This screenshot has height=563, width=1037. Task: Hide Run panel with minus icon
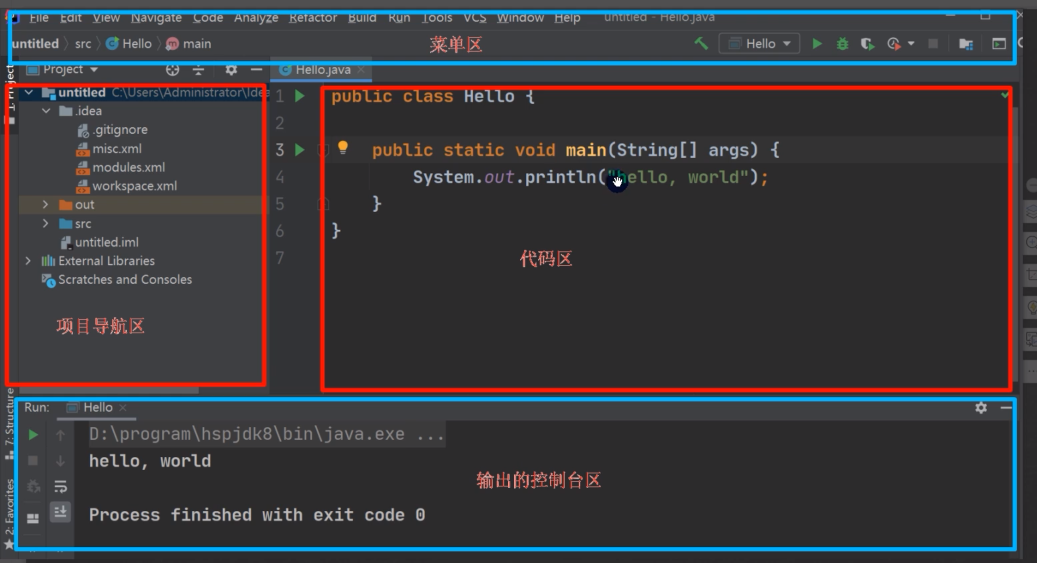pos(1006,408)
